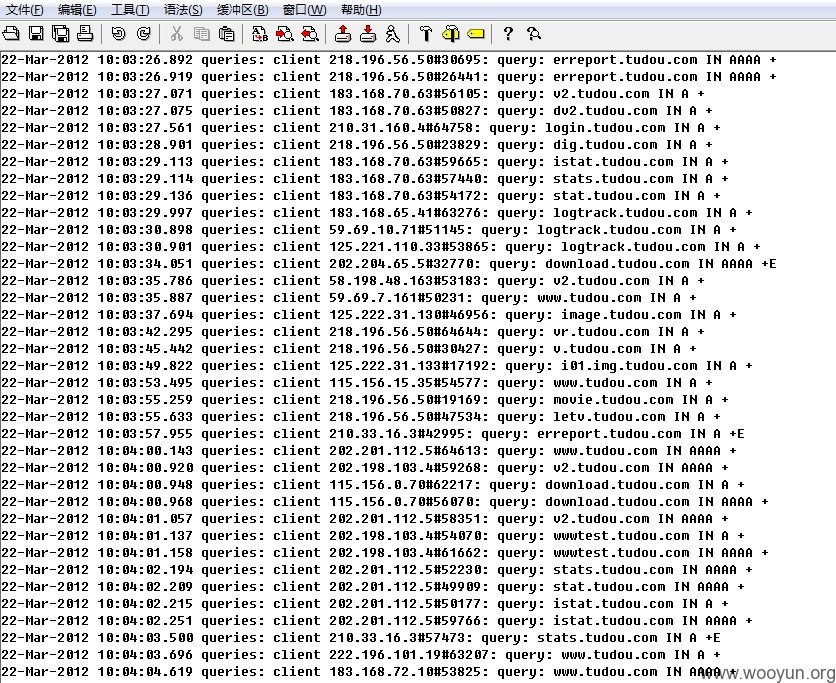Redo the last undone change

(x=143, y=34)
